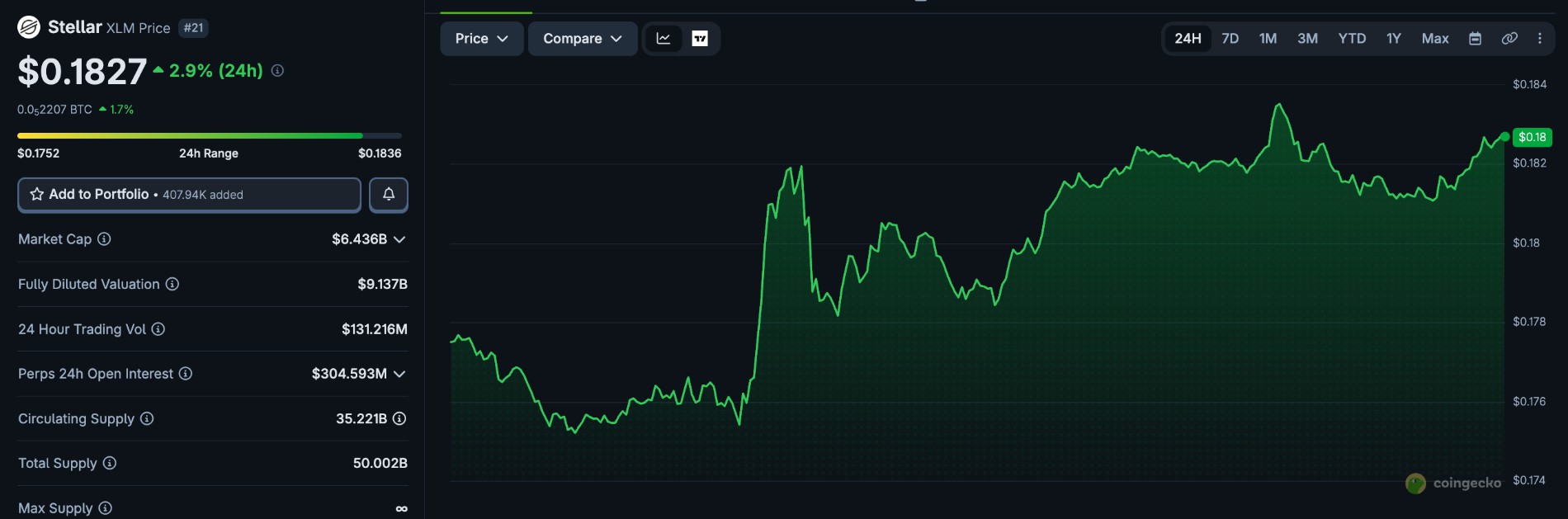Show Circulating Supply label info icon
This screenshot has width=1568, height=519.
[x=147, y=418]
